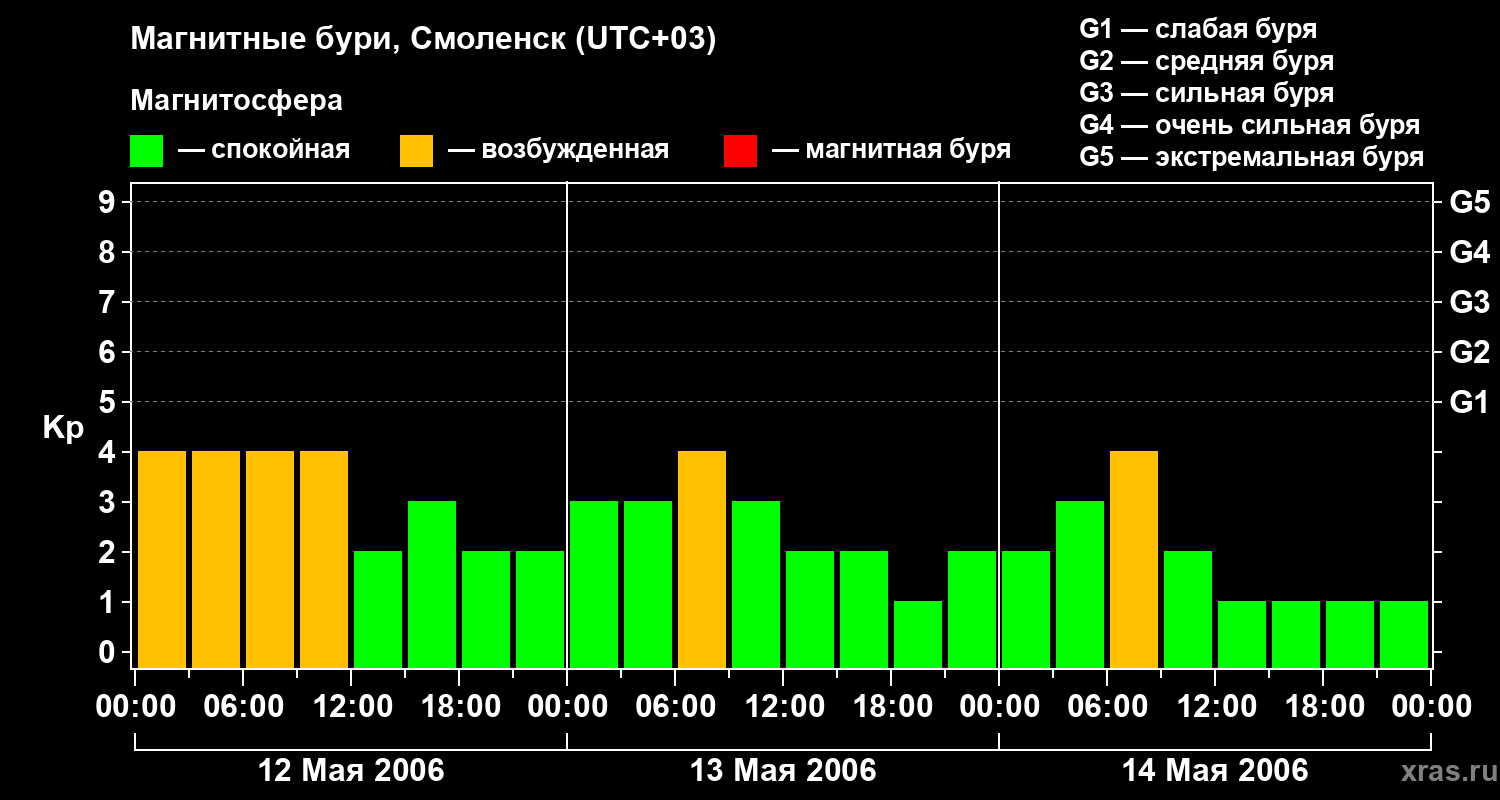Click the '— магнитная буря' legend label

pos(891,150)
